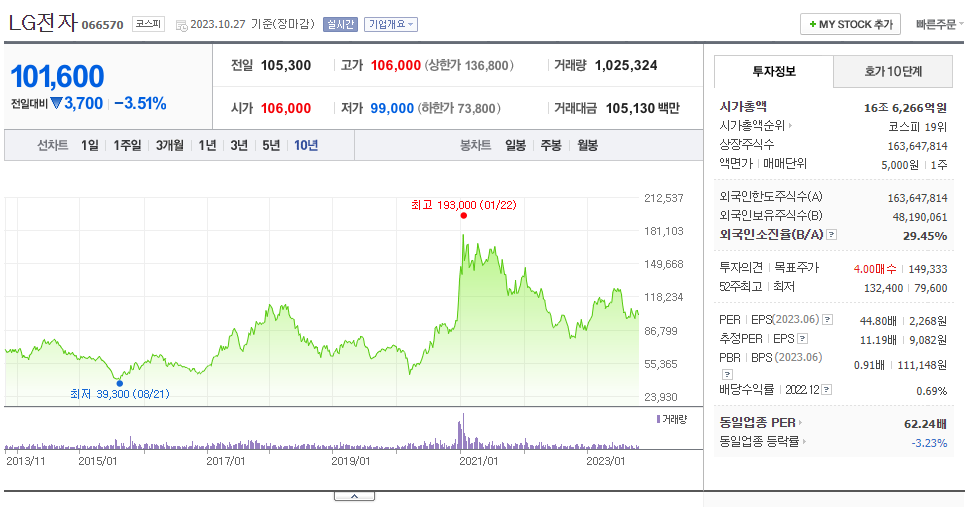Open 동일업종 등락률 link
Viewport: 970px width, 507px height.
[759, 441]
